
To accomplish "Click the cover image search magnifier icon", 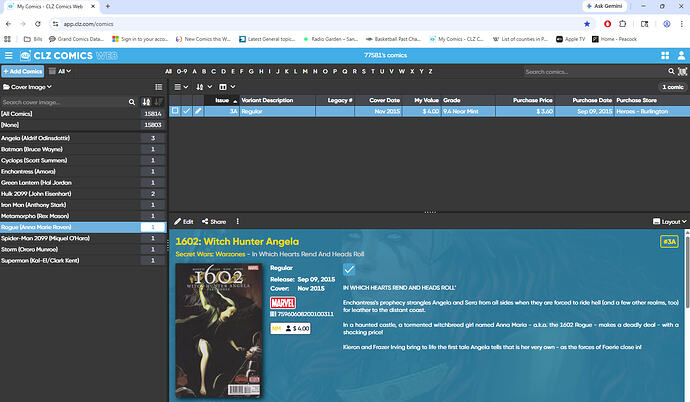I will pos(132,102).
